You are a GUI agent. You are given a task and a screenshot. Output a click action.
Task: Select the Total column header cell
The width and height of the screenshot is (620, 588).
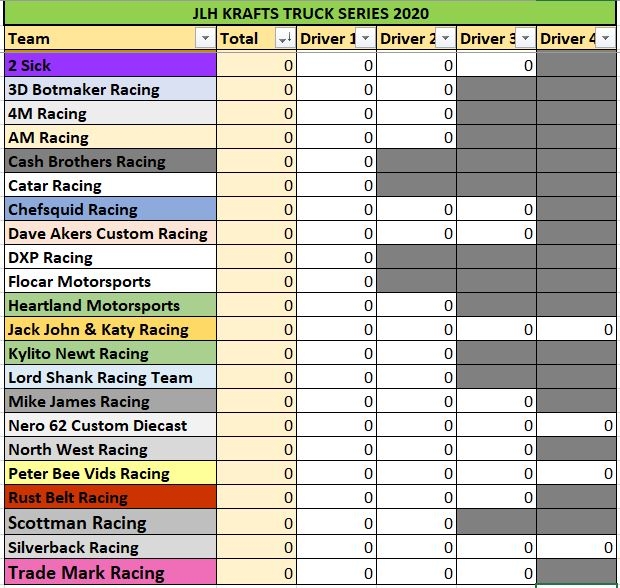point(257,38)
